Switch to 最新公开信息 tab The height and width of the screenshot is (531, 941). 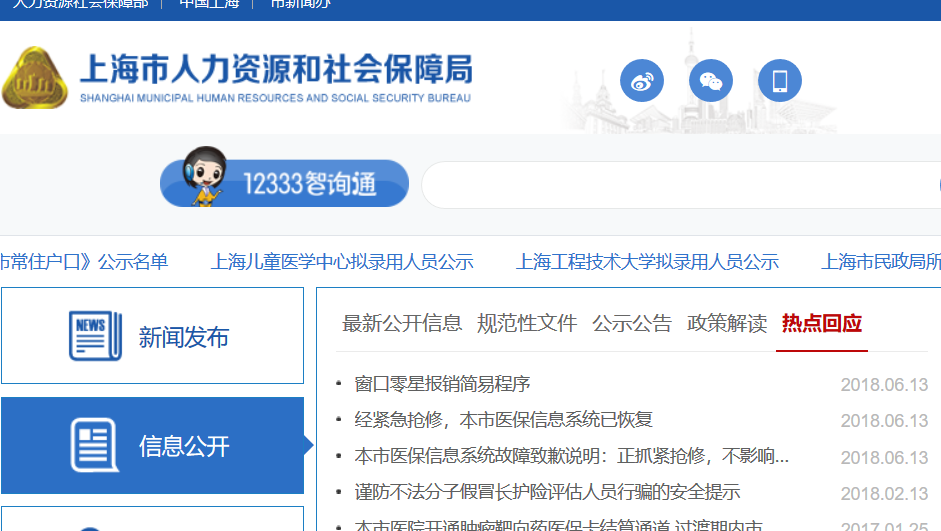pyautogui.click(x=402, y=323)
